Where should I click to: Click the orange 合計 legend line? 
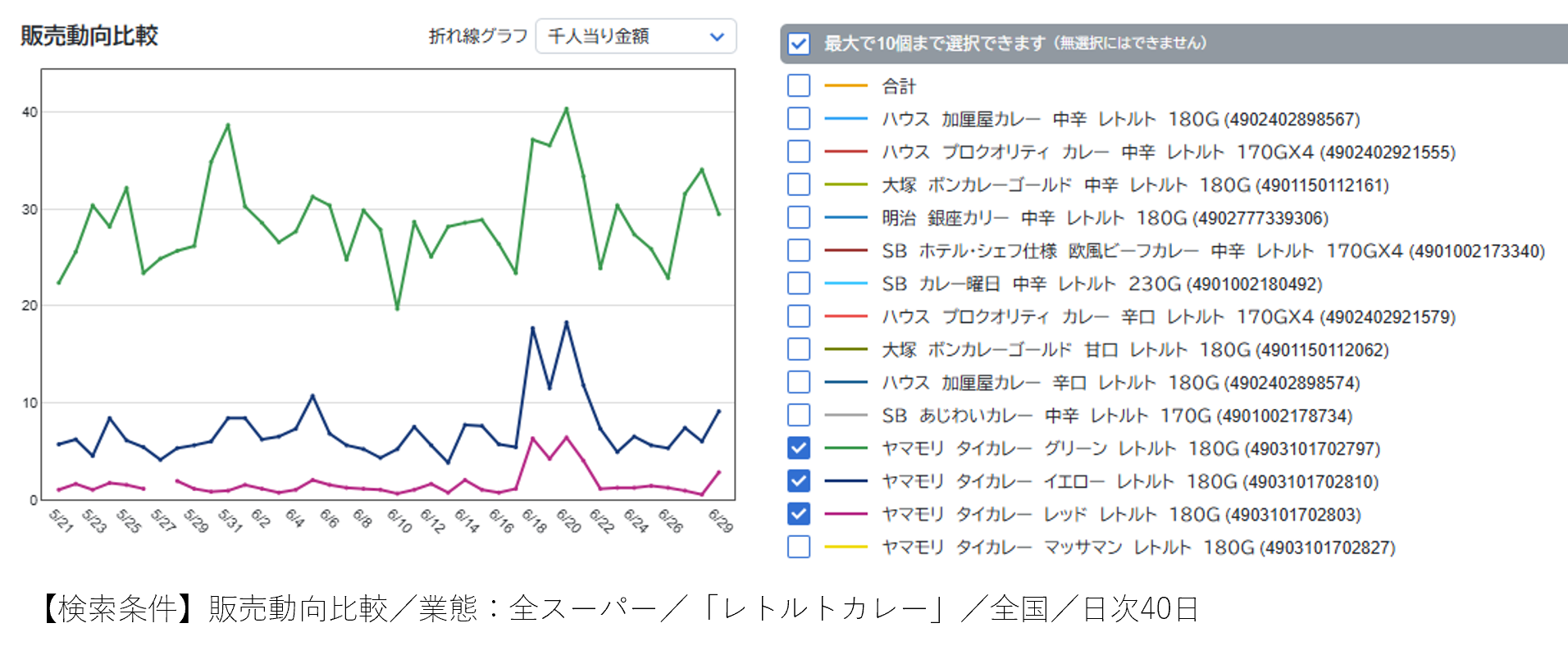(x=846, y=85)
